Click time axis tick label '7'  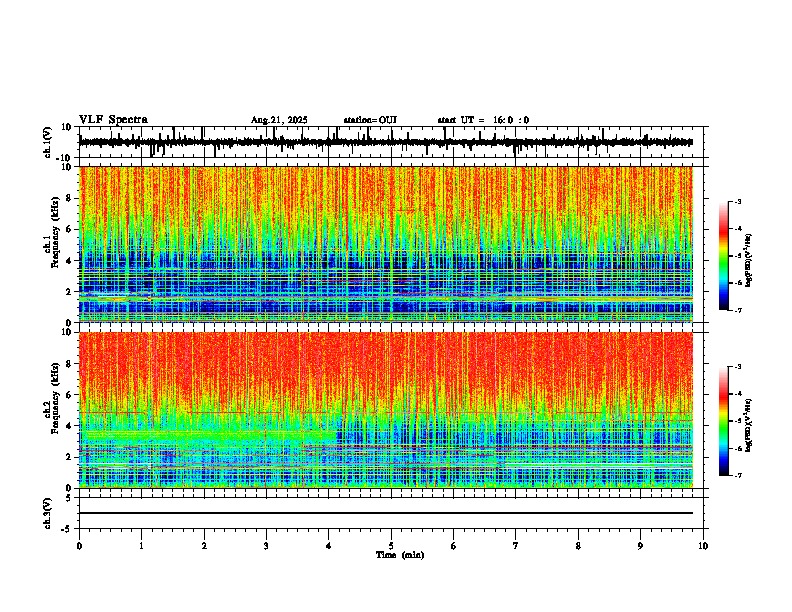pos(516,546)
